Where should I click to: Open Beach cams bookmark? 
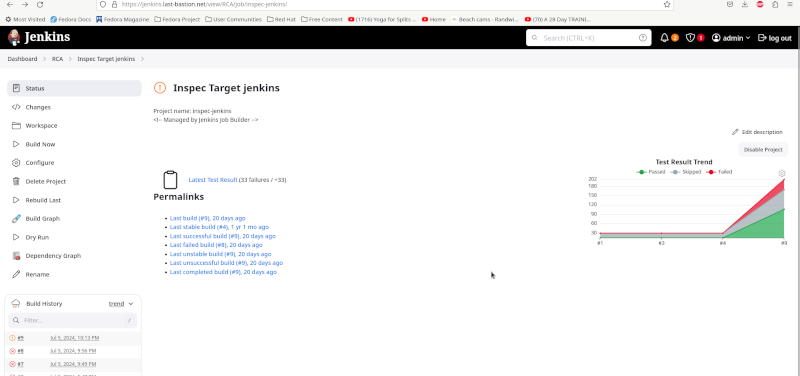click(x=484, y=19)
